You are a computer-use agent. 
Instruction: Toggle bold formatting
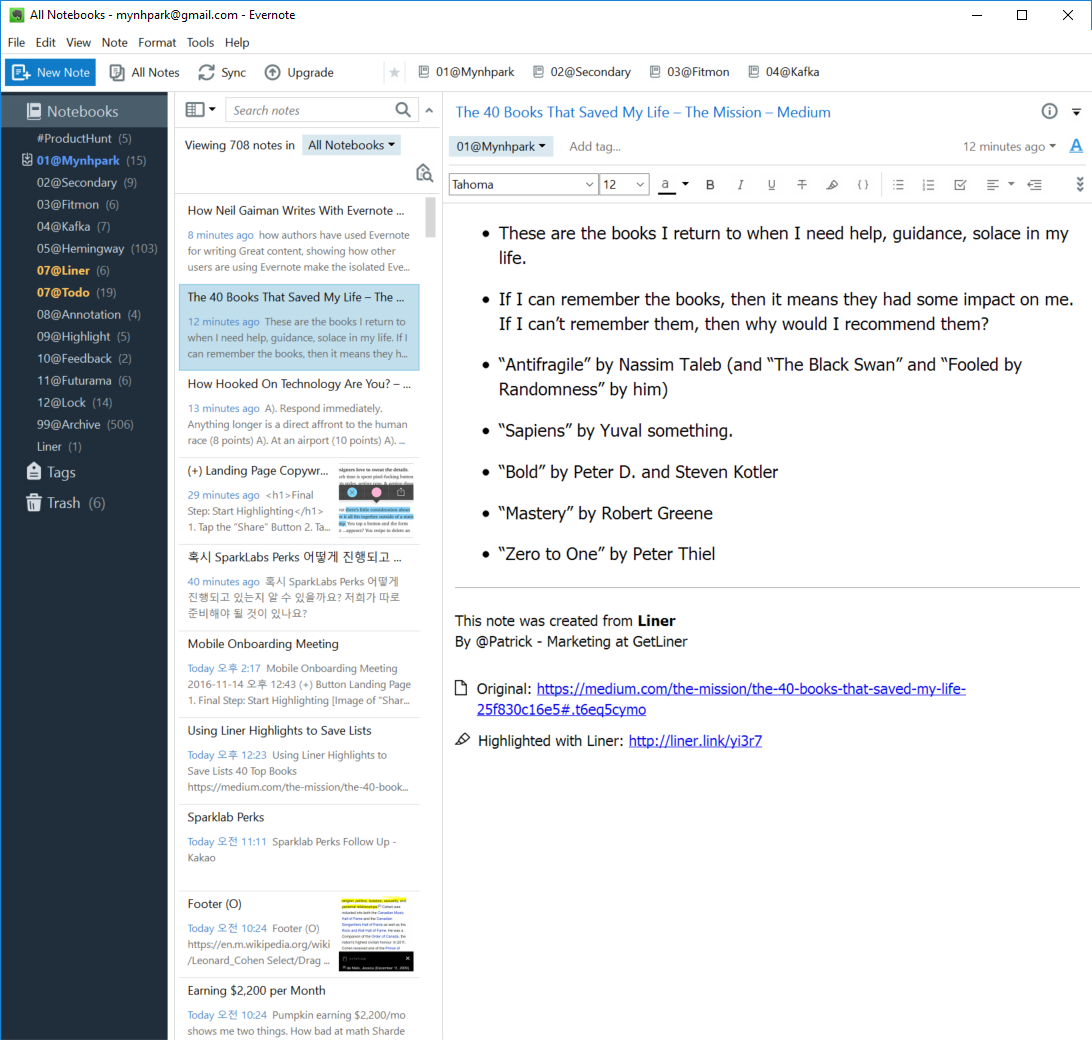coord(710,185)
